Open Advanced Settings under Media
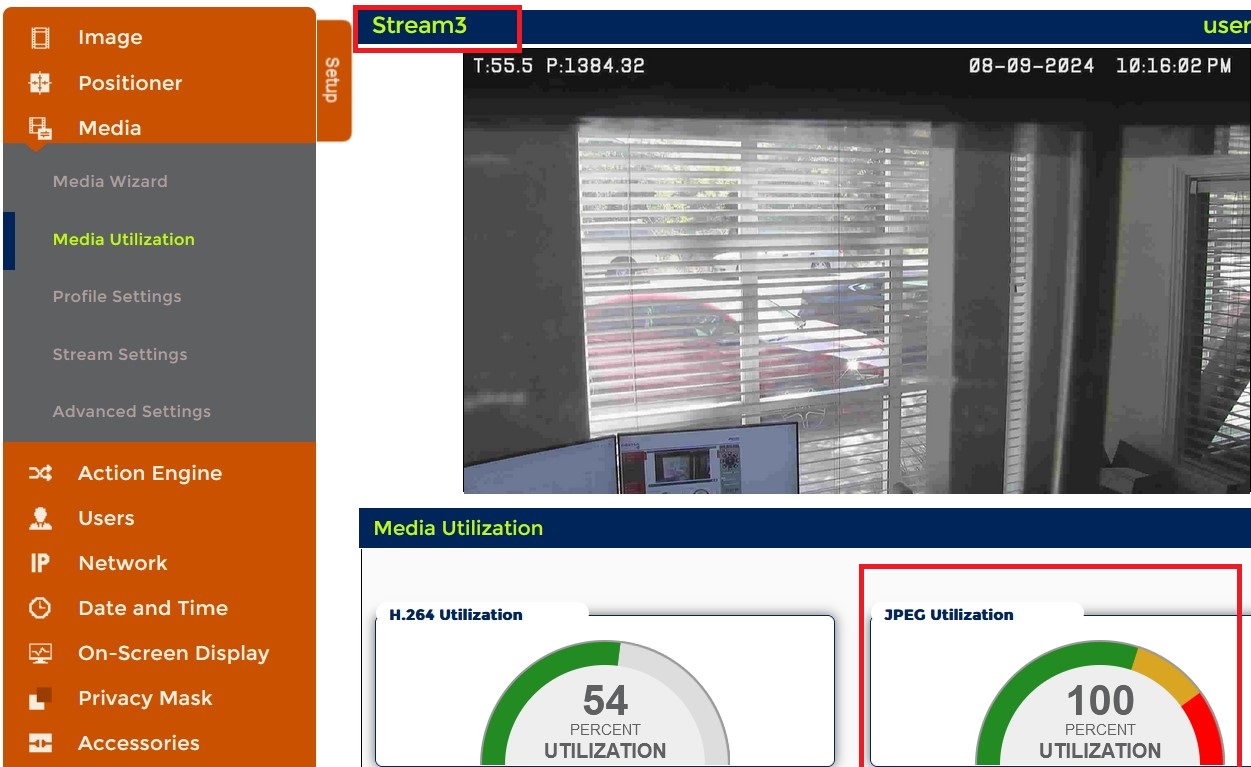Screen dimensions: 1251x767 132,411
